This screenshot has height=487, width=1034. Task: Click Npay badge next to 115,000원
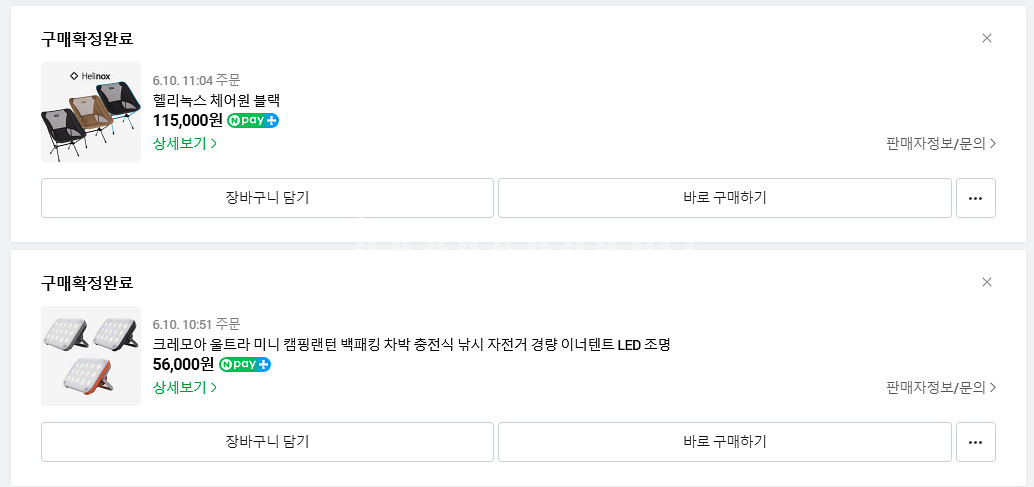coord(253,120)
